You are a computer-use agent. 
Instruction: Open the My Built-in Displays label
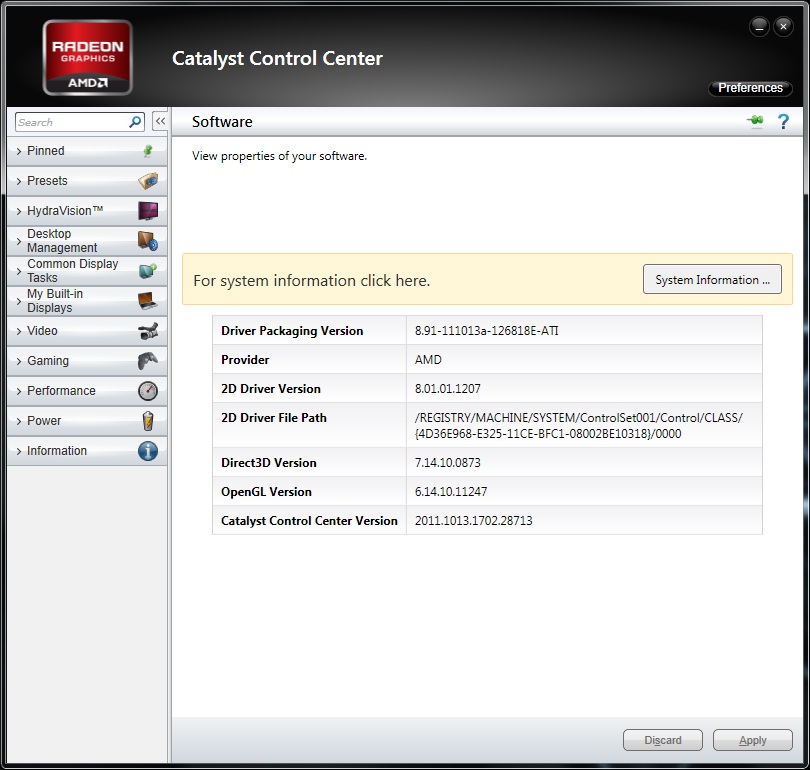click(55, 301)
